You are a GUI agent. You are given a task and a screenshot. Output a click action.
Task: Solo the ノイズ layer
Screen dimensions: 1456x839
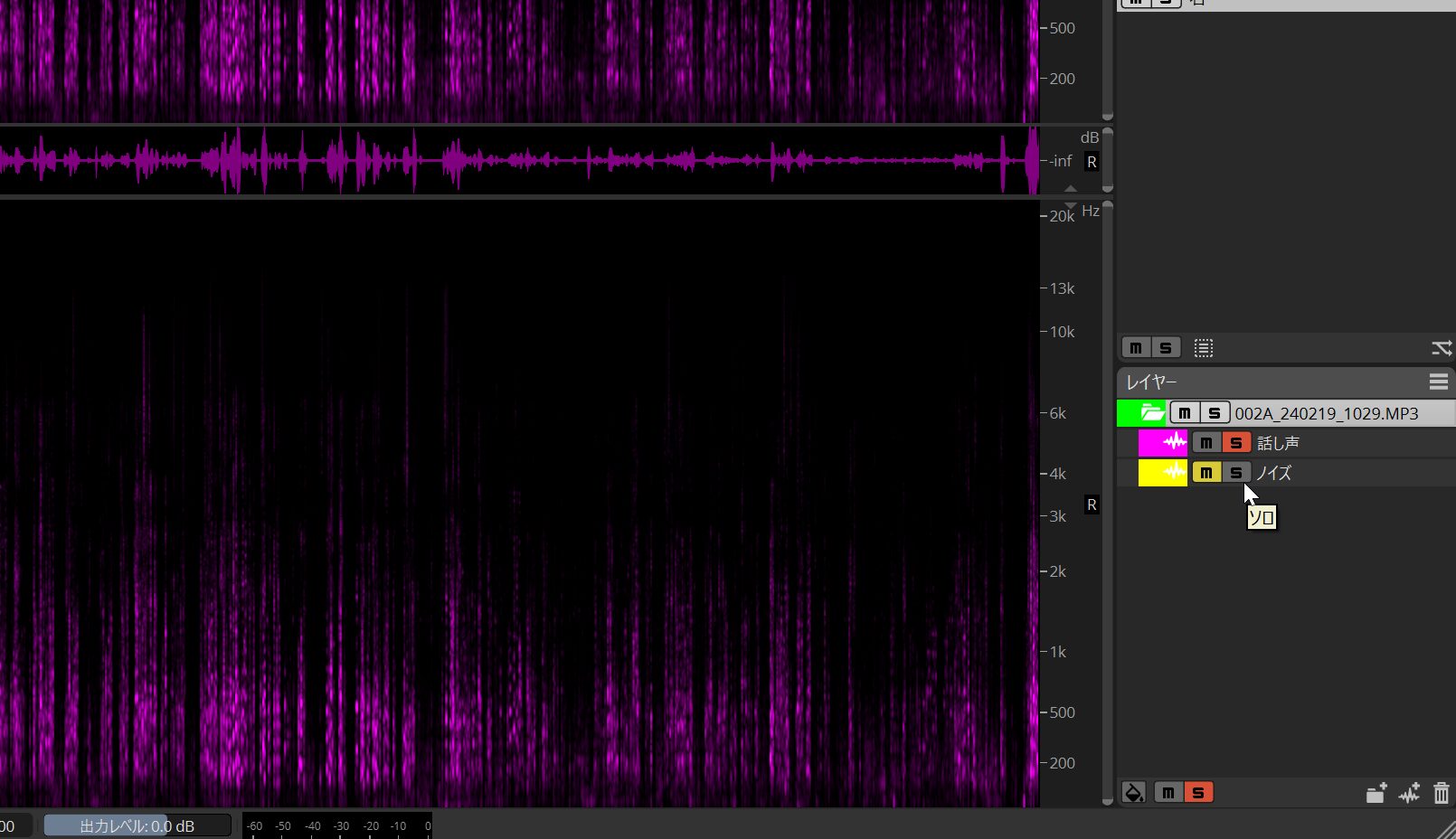click(1236, 473)
